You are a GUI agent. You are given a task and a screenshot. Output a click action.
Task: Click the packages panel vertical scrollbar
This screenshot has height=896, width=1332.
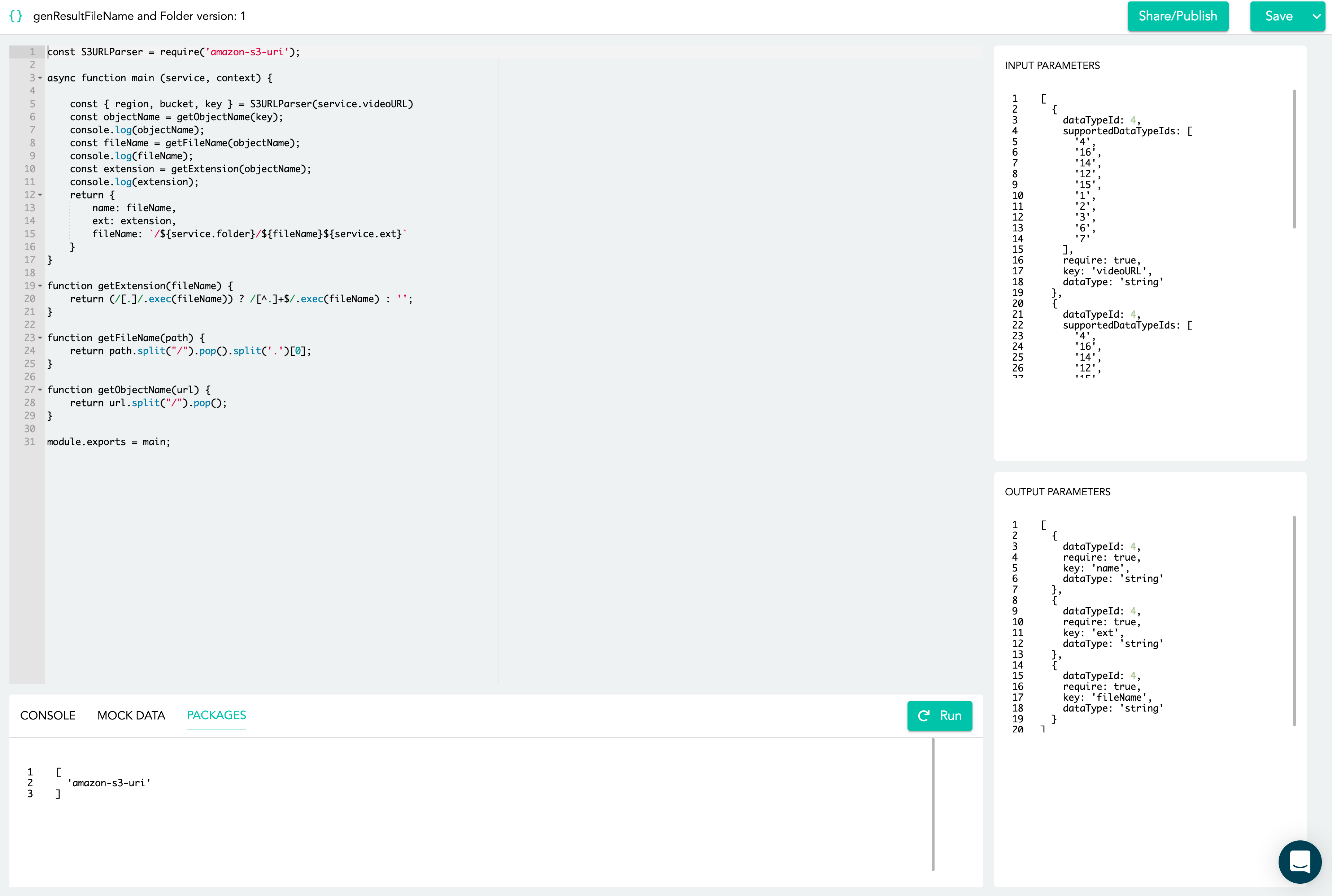(x=932, y=804)
